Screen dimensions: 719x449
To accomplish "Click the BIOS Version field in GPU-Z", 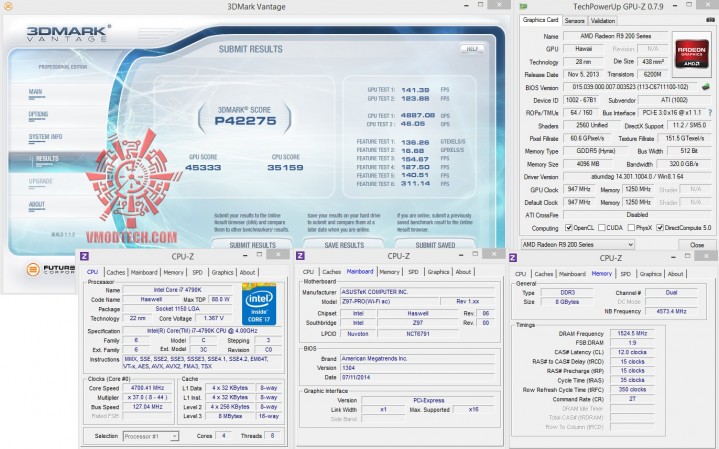I will 631,87.
